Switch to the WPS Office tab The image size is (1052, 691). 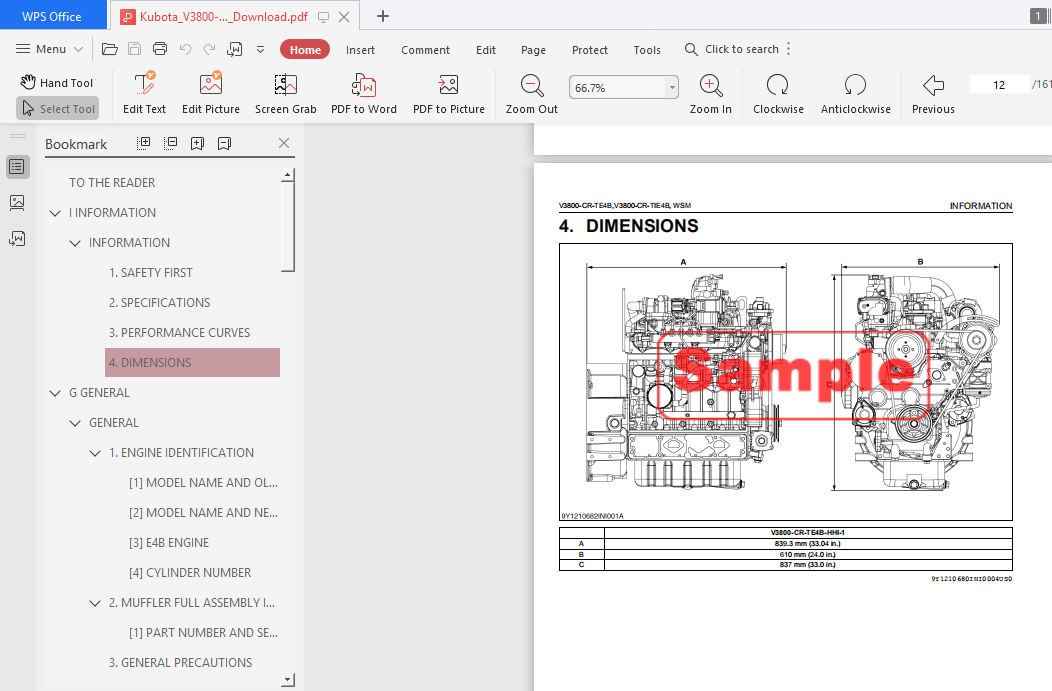pos(53,16)
